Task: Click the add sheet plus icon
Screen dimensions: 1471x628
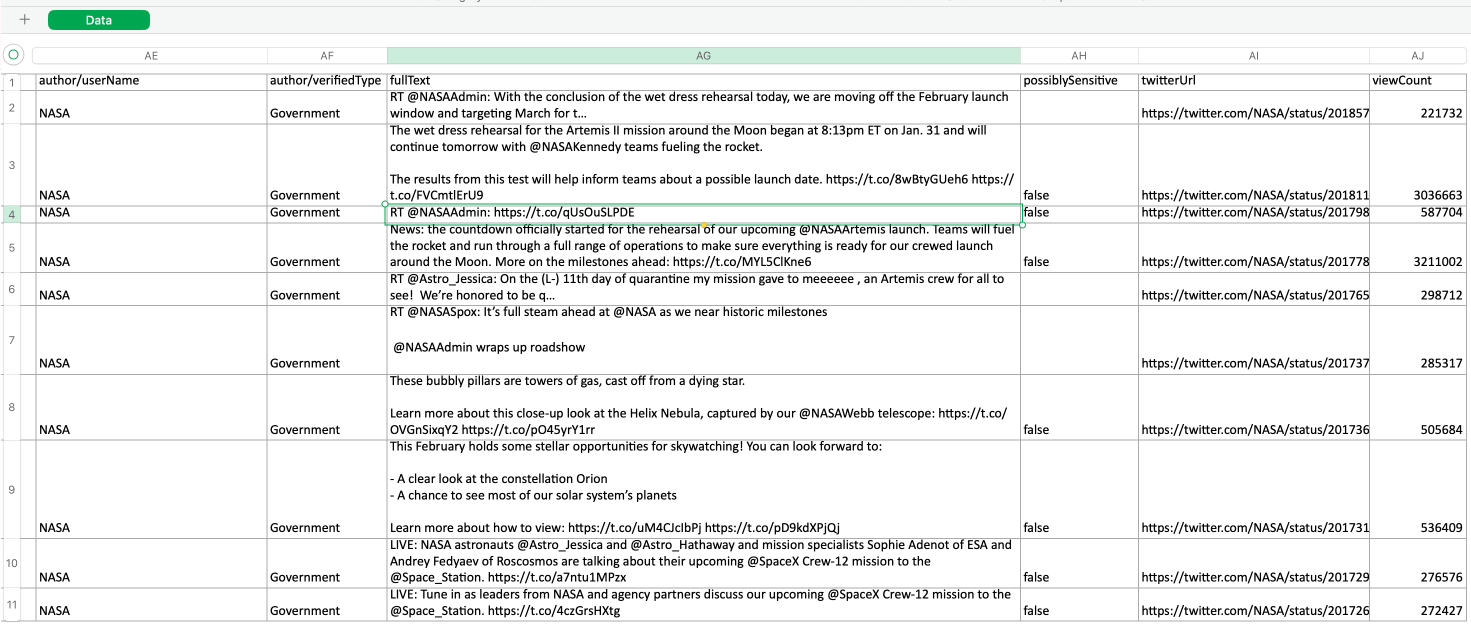Action: pyautogui.click(x=25, y=20)
